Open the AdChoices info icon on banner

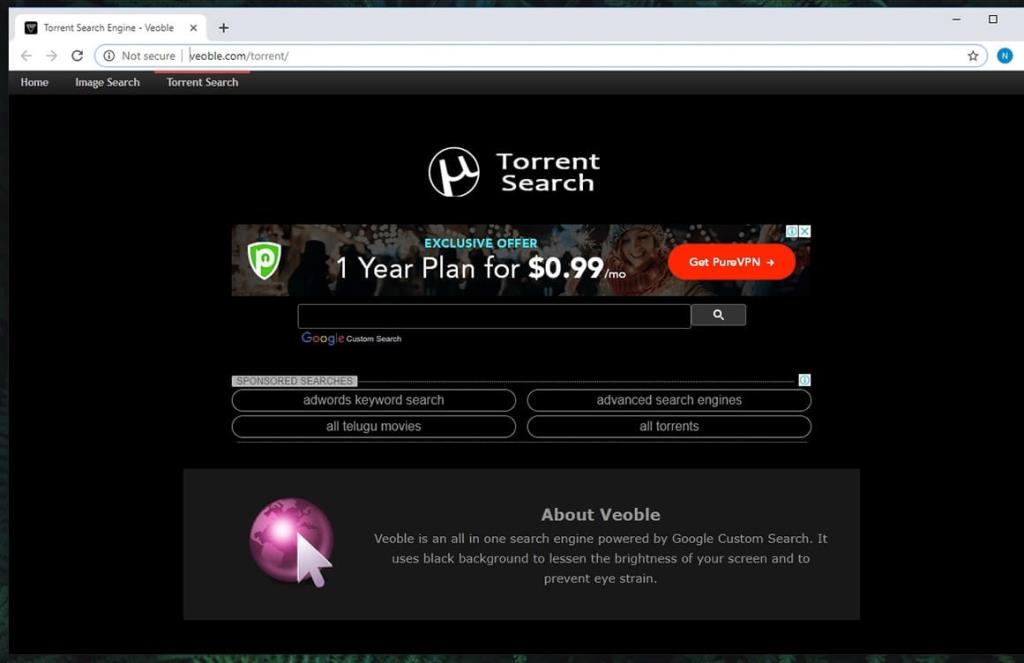792,231
